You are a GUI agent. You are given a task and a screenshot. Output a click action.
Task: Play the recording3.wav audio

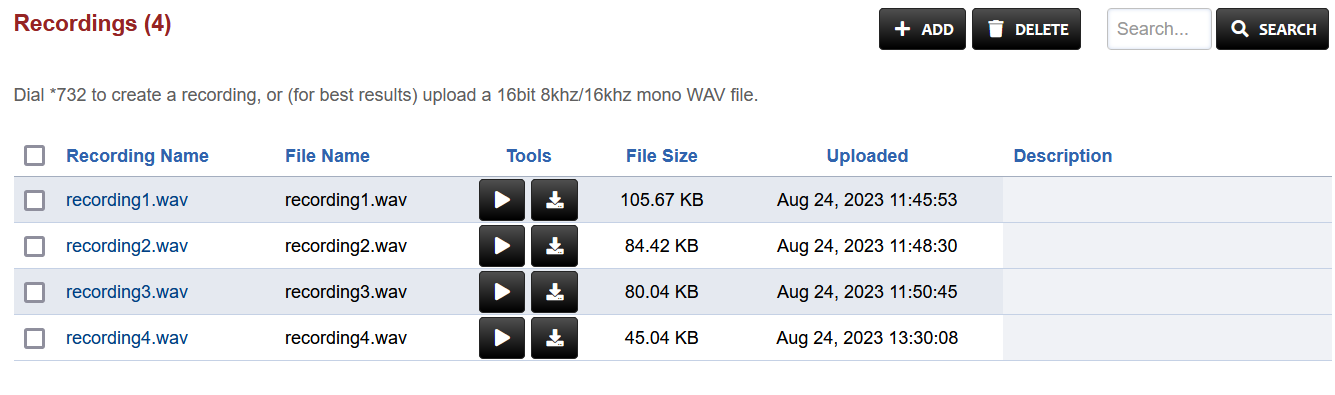(x=502, y=292)
